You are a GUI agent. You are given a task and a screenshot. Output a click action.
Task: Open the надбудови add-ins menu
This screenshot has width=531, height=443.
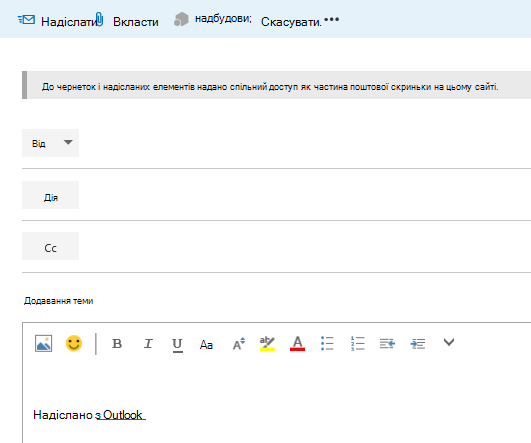click(x=223, y=18)
